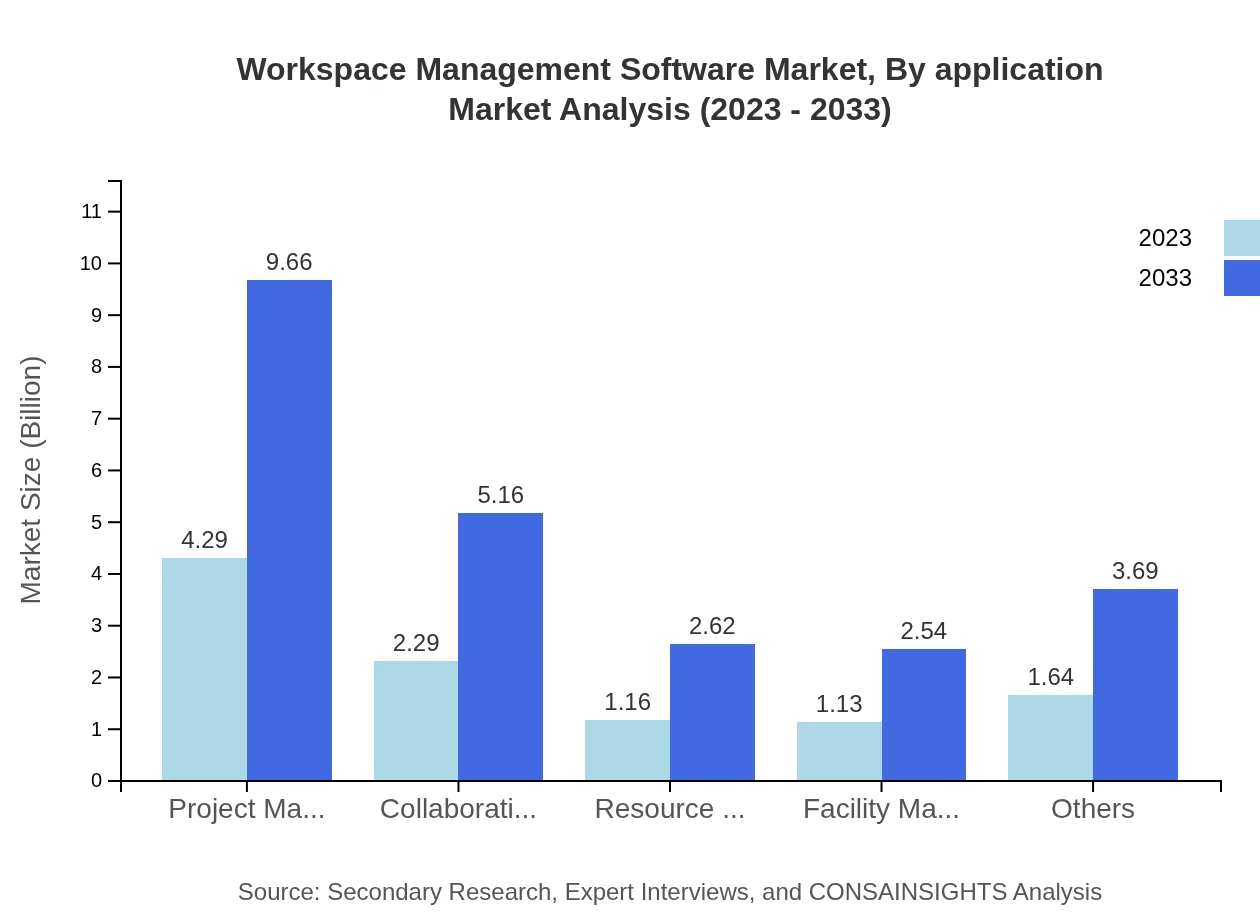Select the 4.29 bar for Project Management
The width and height of the screenshot is (1260, 920).
coord(203,665)
